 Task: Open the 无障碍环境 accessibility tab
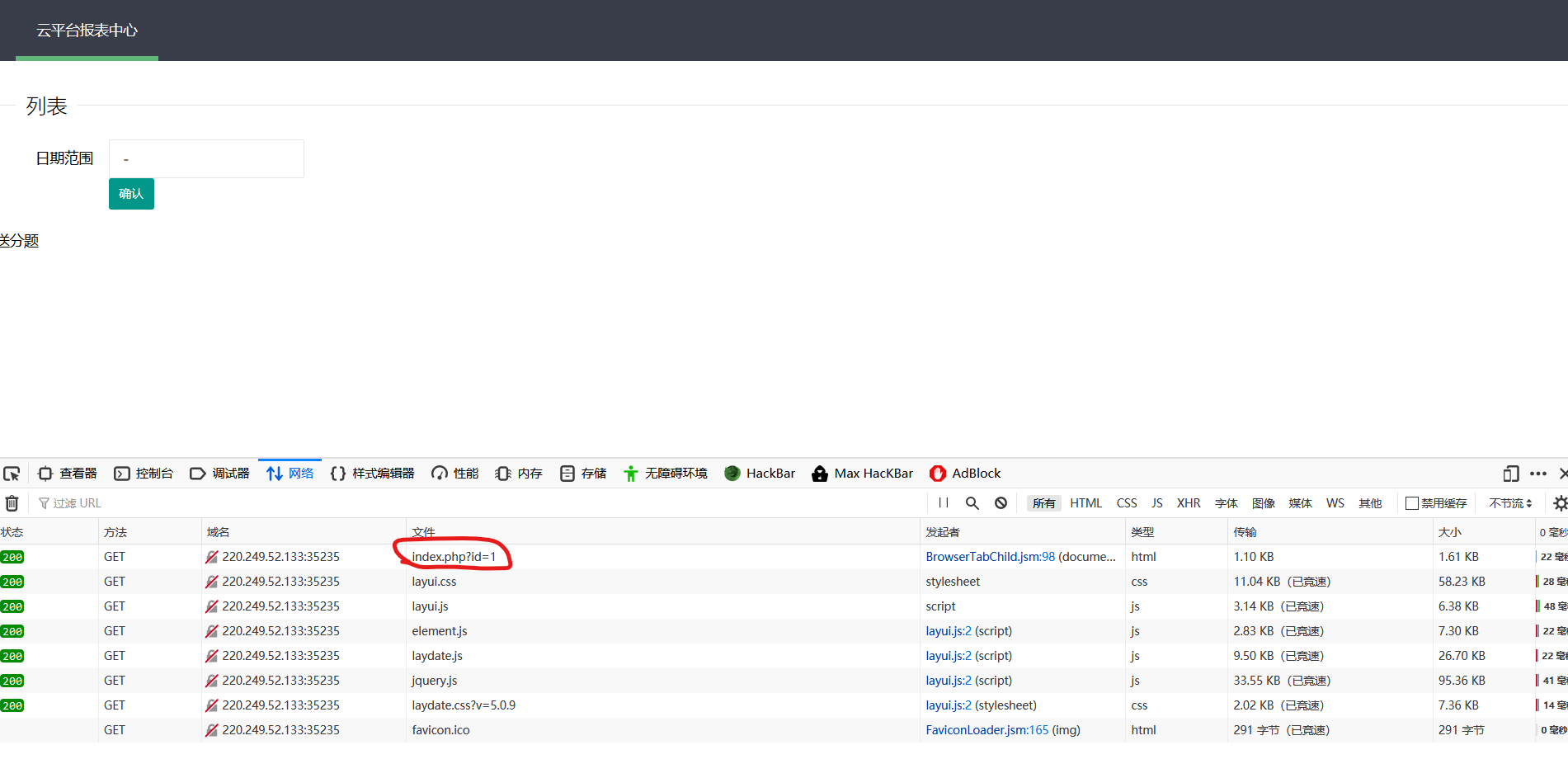[x=666, y=474]
